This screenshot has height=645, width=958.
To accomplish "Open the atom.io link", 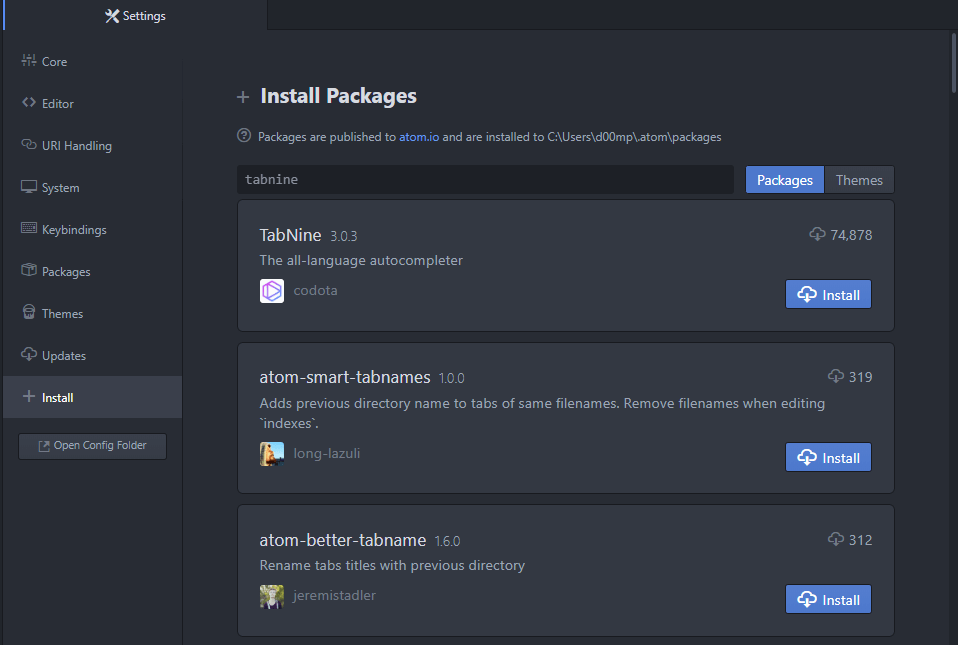I will tap(419, 137).
